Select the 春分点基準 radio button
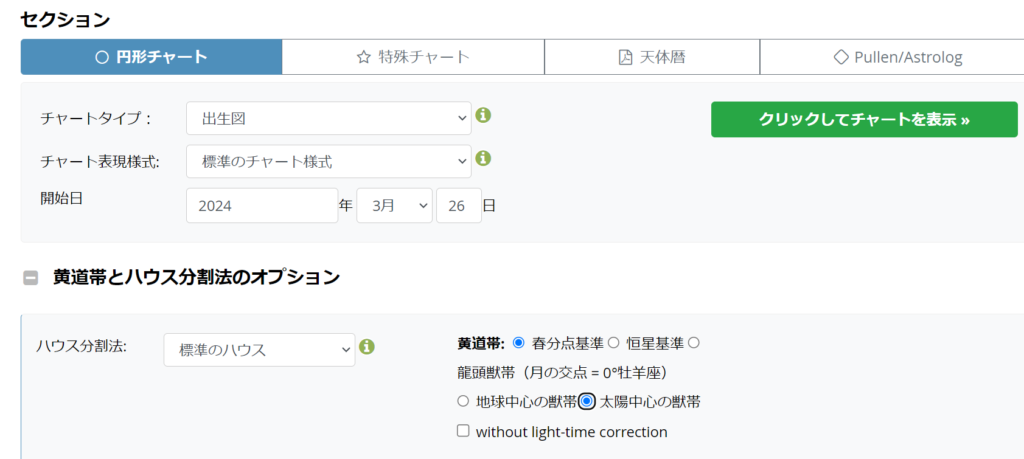This screenshot has width=1024, height=459. click(518, 343)
